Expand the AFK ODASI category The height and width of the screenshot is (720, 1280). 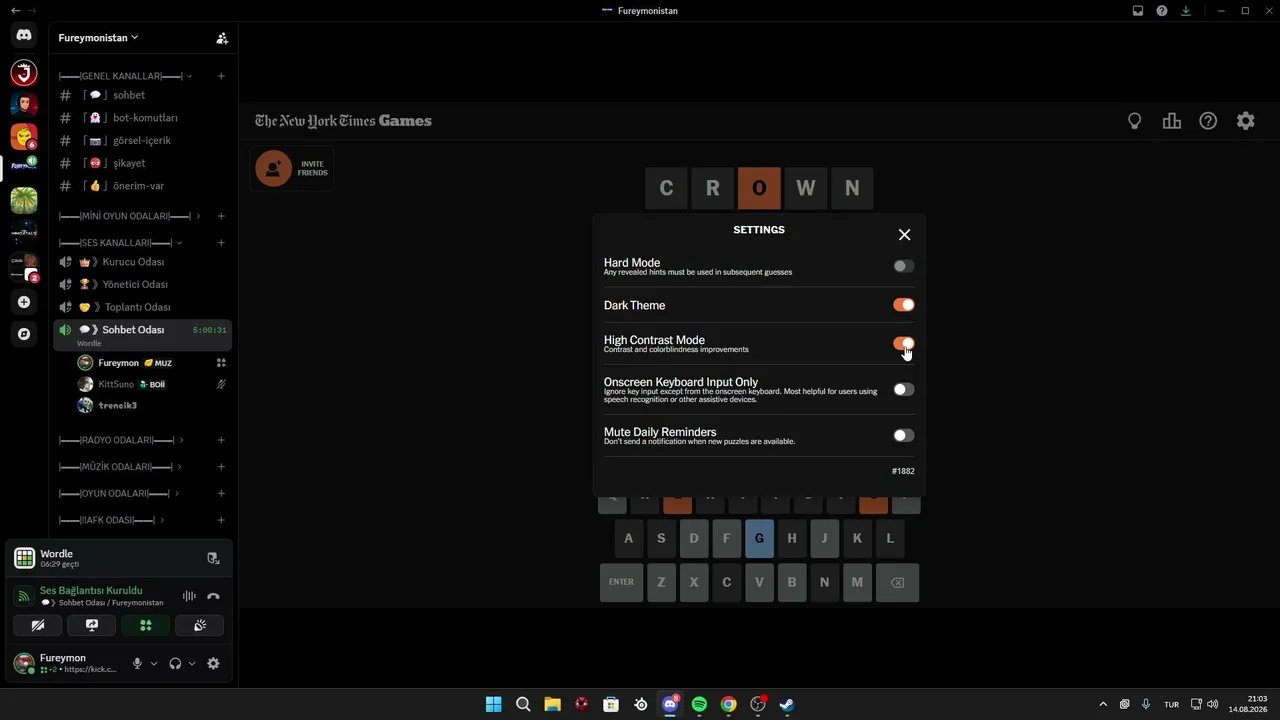(x=112, y=521)
